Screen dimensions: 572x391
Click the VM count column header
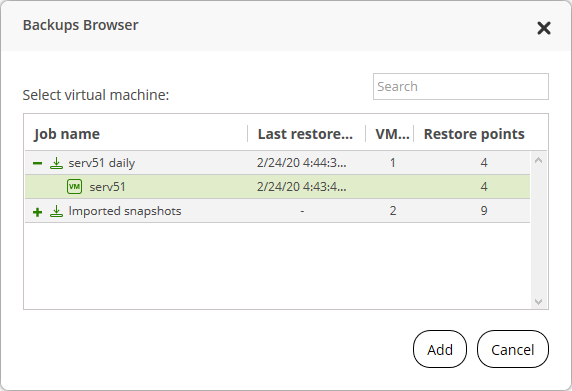click(392, 134)
